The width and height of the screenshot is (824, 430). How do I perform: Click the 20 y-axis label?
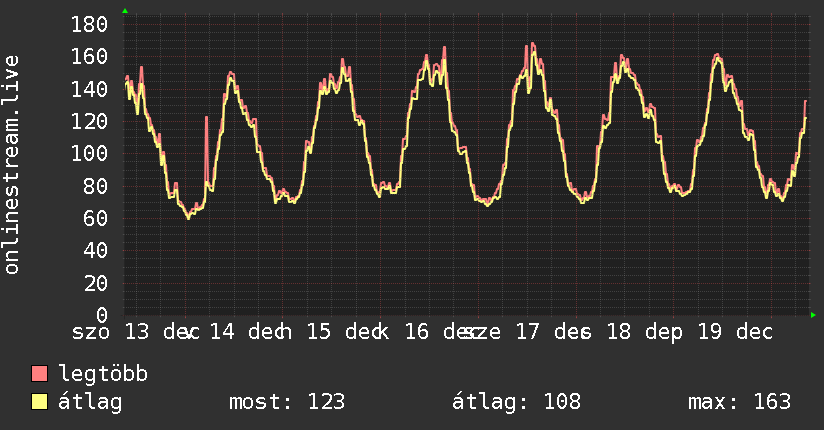pos(96,283)
